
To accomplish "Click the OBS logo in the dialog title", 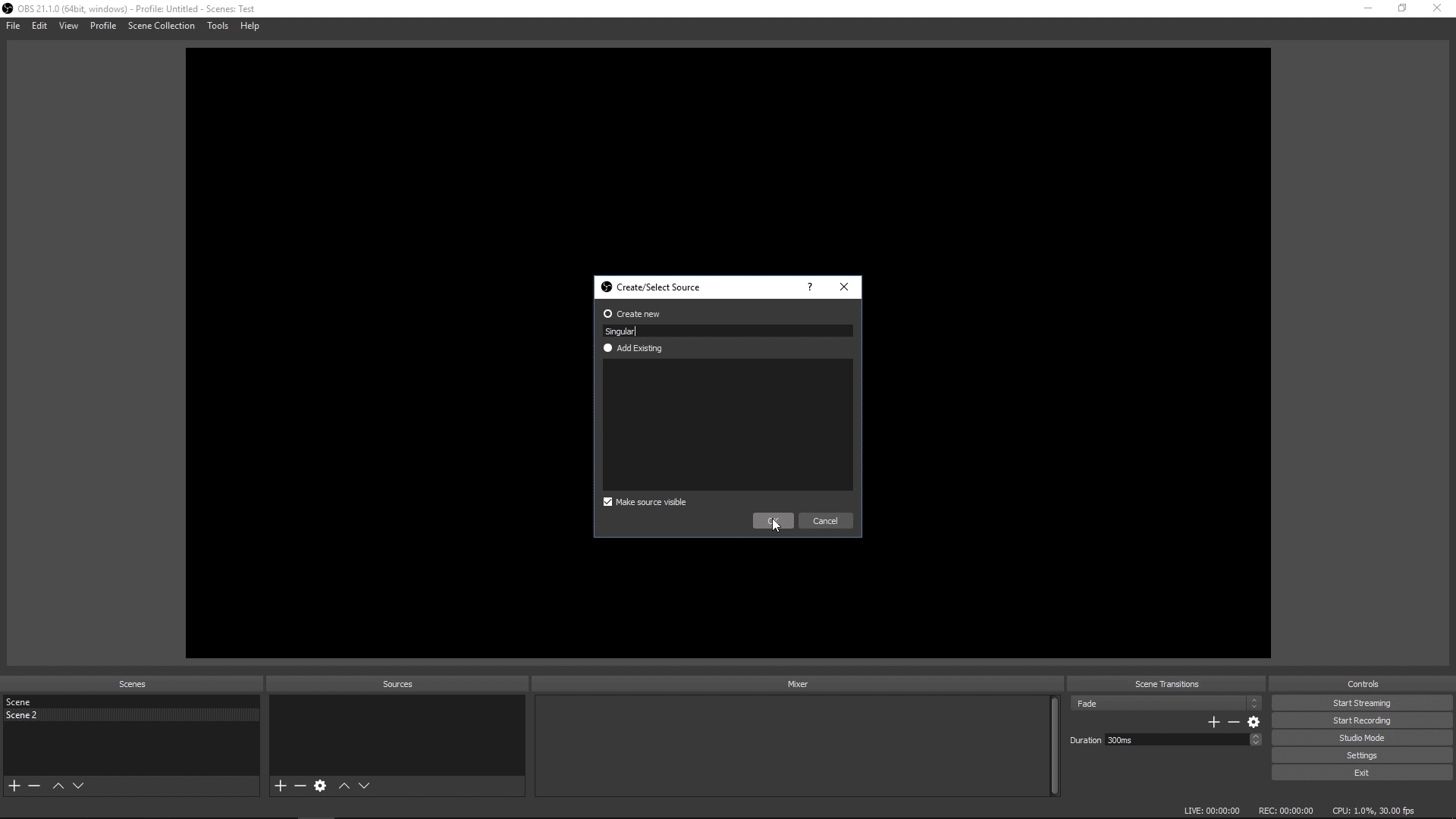I will point(607,287).
